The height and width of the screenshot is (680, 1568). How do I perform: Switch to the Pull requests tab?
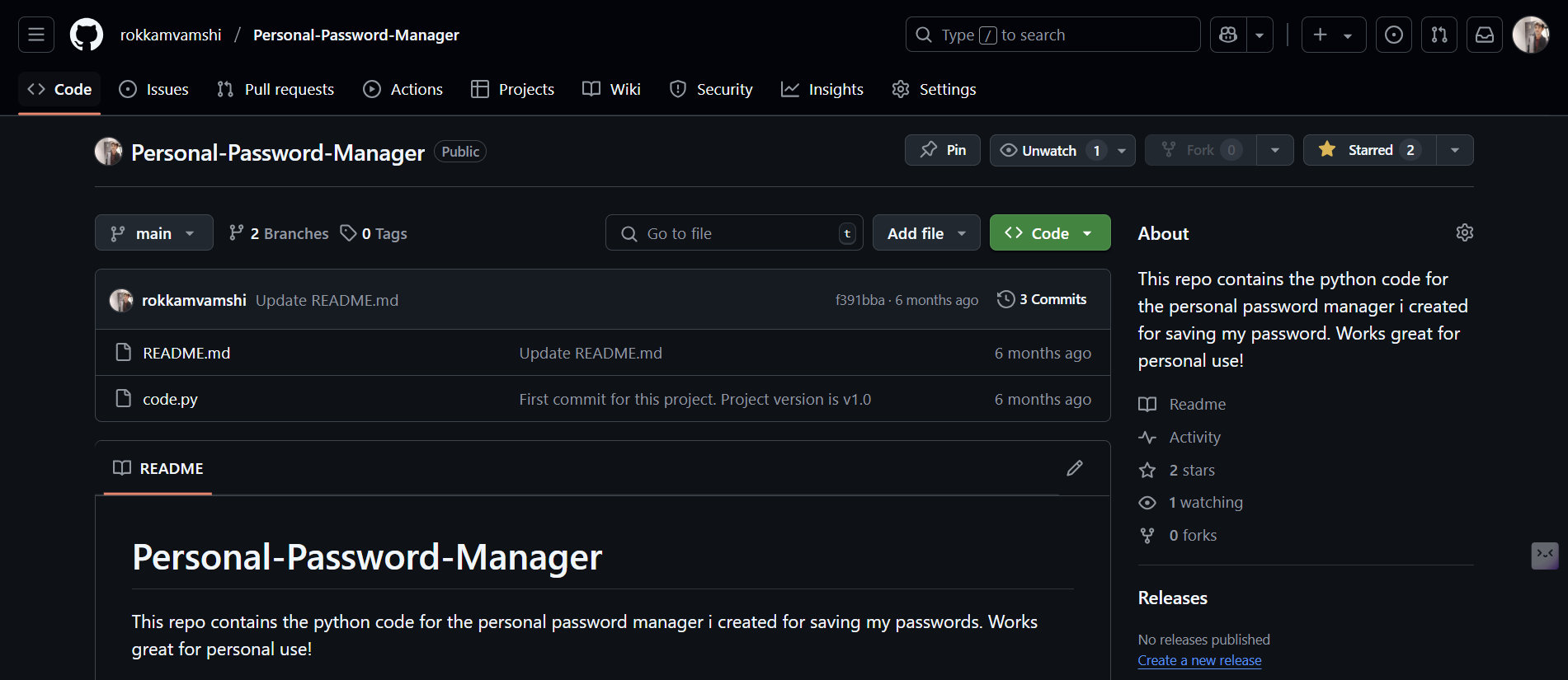275,89
